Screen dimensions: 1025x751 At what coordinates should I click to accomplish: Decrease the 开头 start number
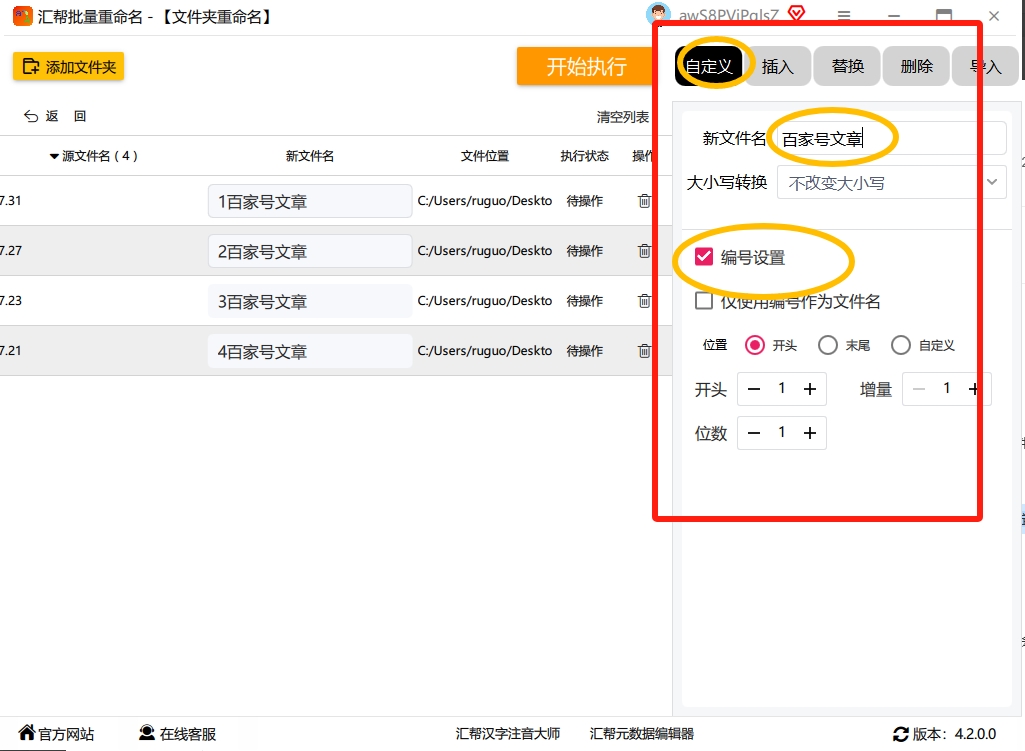pos(754,389)
